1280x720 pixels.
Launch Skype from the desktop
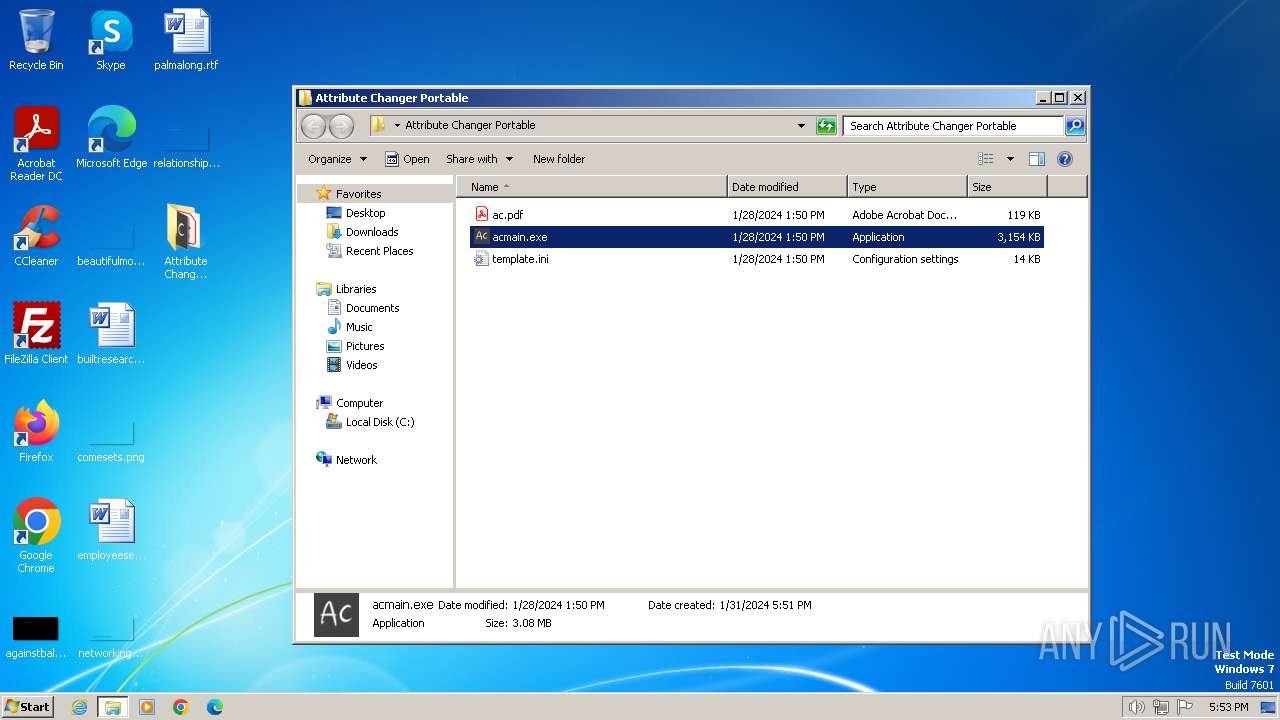click(111, 40)
